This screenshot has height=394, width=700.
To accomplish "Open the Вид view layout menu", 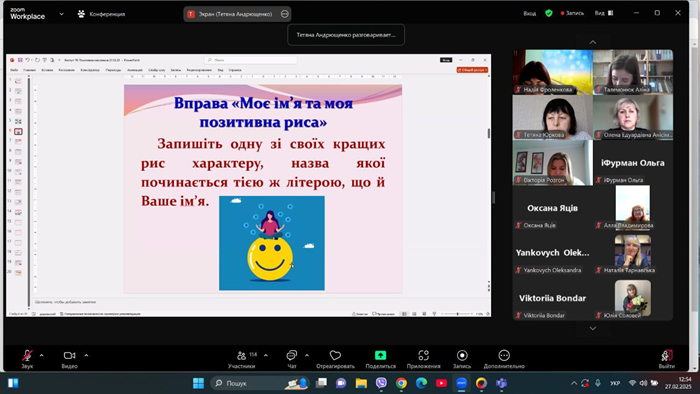I will 604,13.
